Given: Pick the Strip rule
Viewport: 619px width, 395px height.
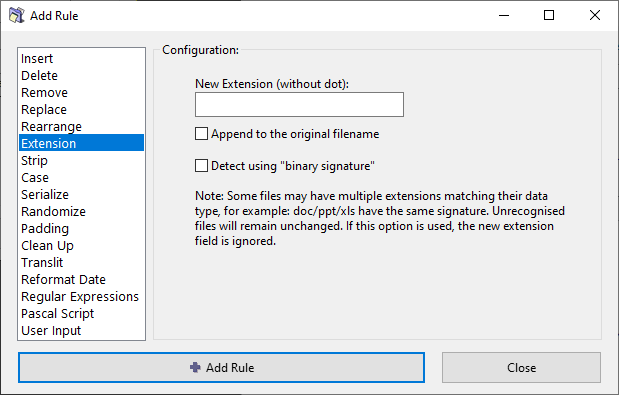Looking at the screenshot, I should (81, 160).
